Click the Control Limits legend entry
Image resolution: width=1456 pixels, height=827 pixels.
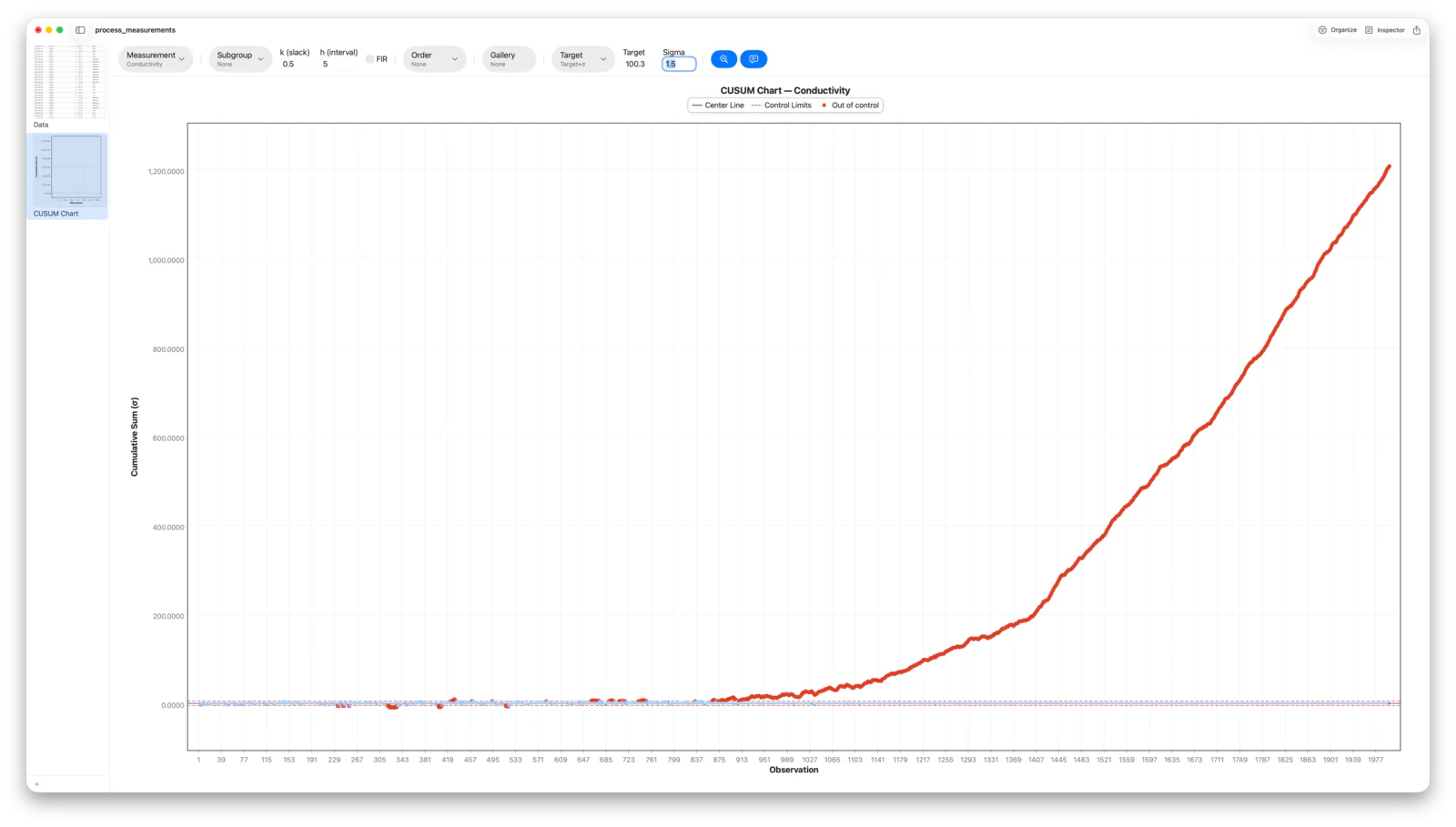coord(781,106)
